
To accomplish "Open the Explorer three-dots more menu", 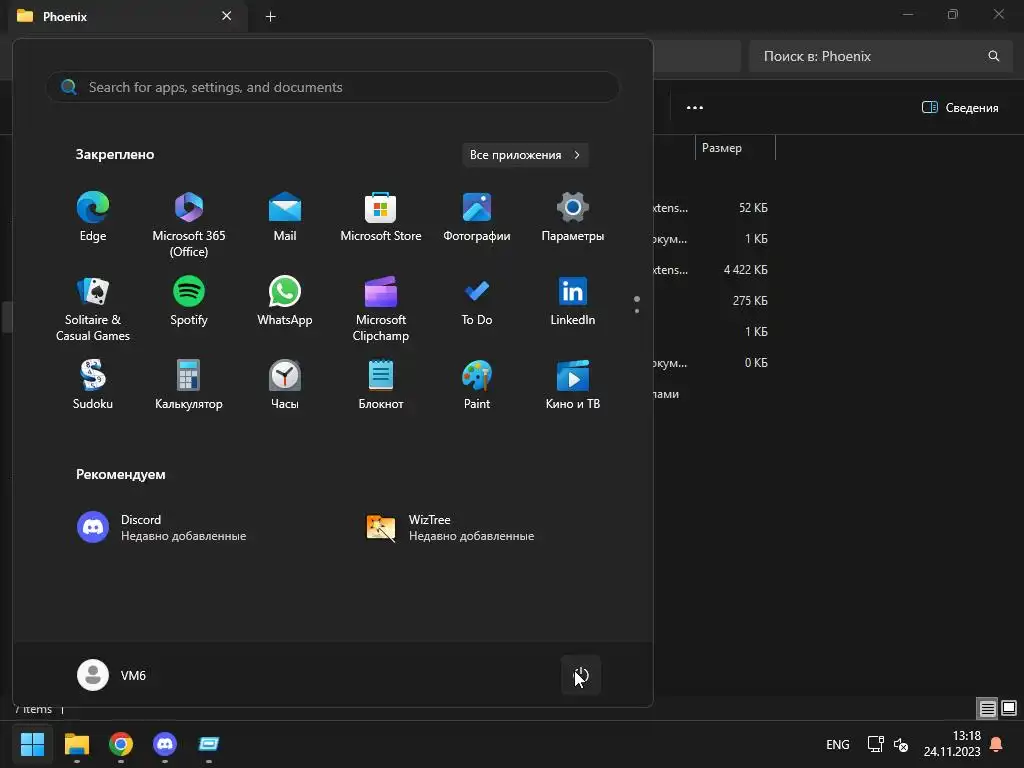I will coord(695,107).
